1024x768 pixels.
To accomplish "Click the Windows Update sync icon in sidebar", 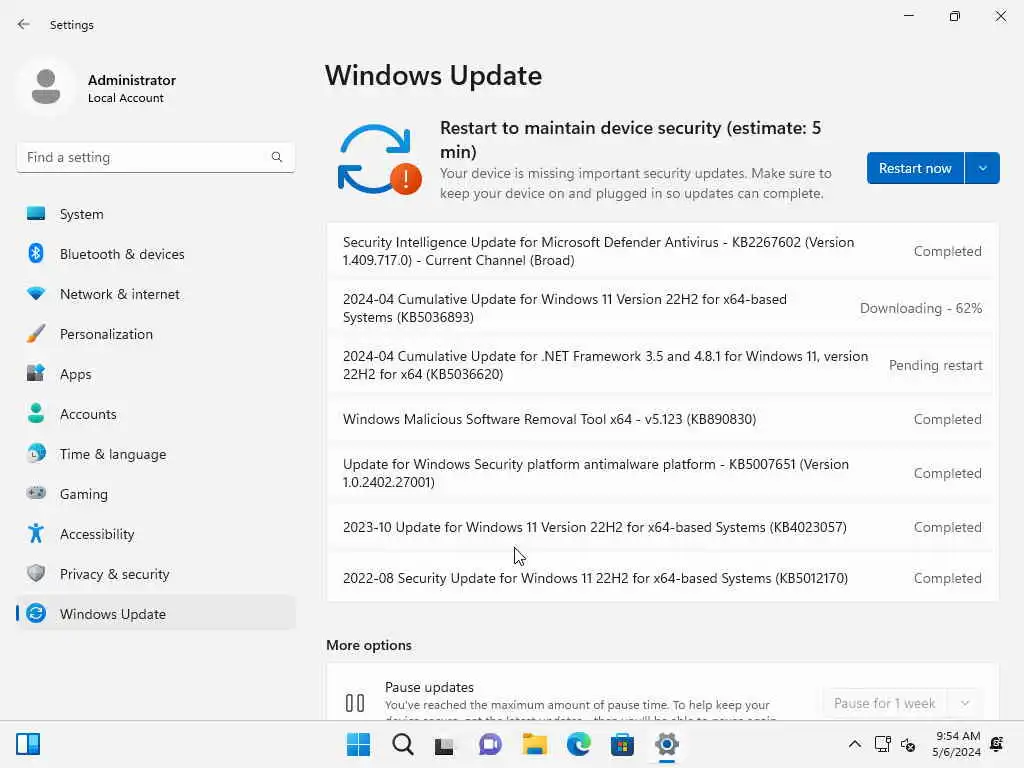I will click(x=36, y=613).
